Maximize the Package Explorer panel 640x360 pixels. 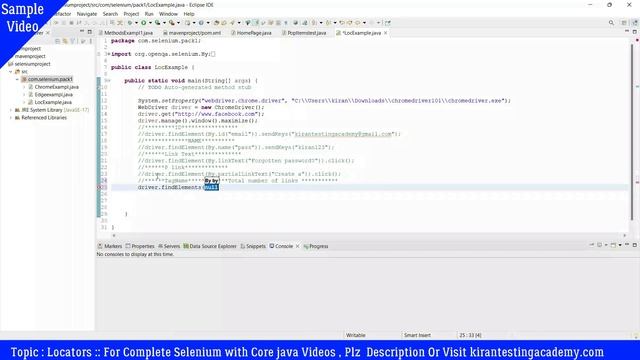pos(89,32)
